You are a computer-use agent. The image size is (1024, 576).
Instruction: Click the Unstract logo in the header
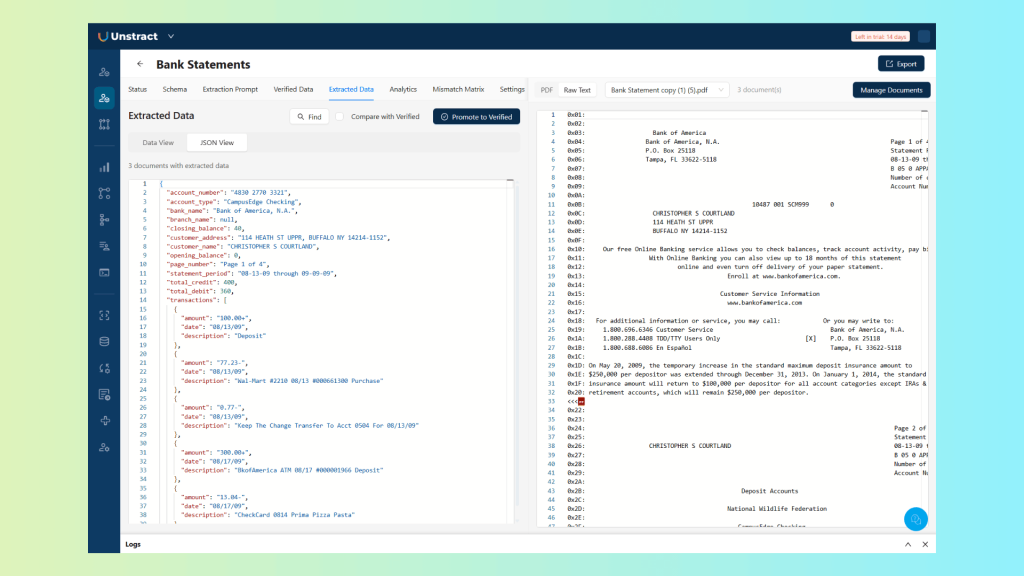128,37
